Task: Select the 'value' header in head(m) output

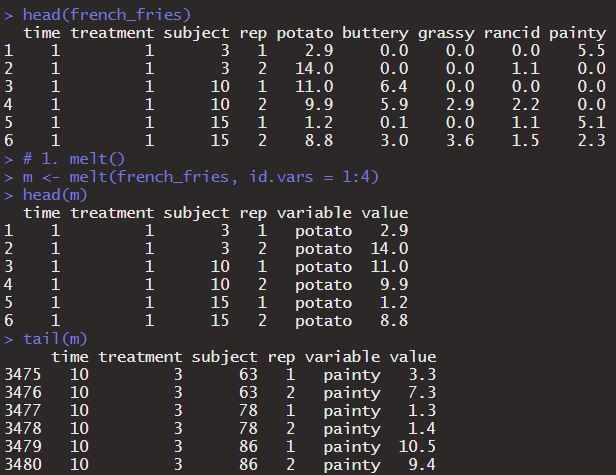Action: [385, 213]
